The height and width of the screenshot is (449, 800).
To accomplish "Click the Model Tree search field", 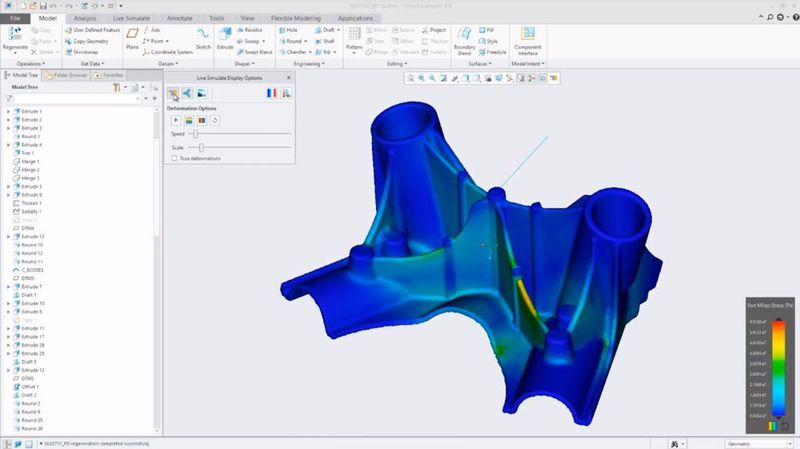I will [78, 98].
